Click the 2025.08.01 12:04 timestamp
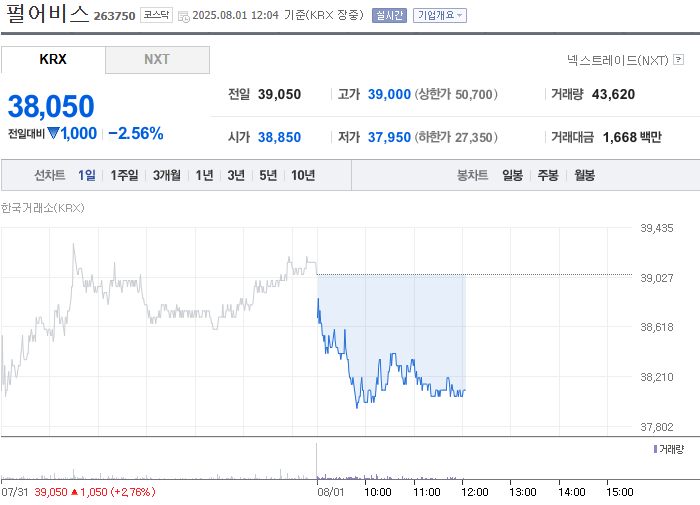 [235, 15]
